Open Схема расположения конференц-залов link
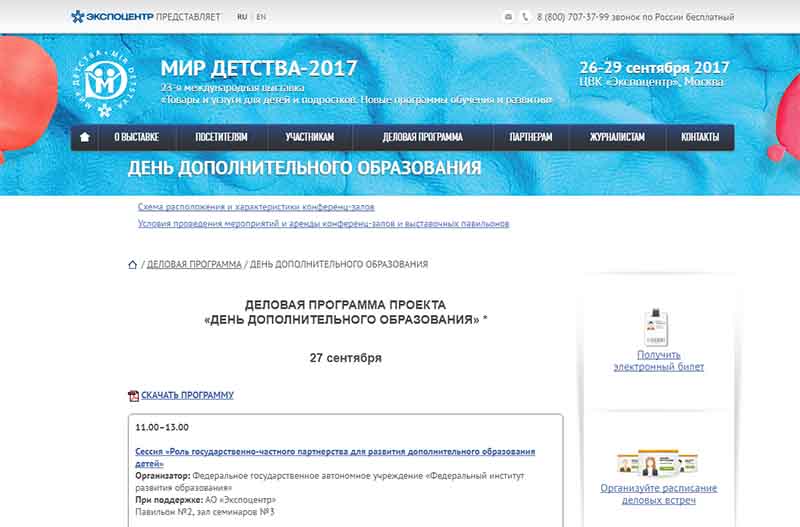This screenshot has width=800, height=527. [256, 207]
